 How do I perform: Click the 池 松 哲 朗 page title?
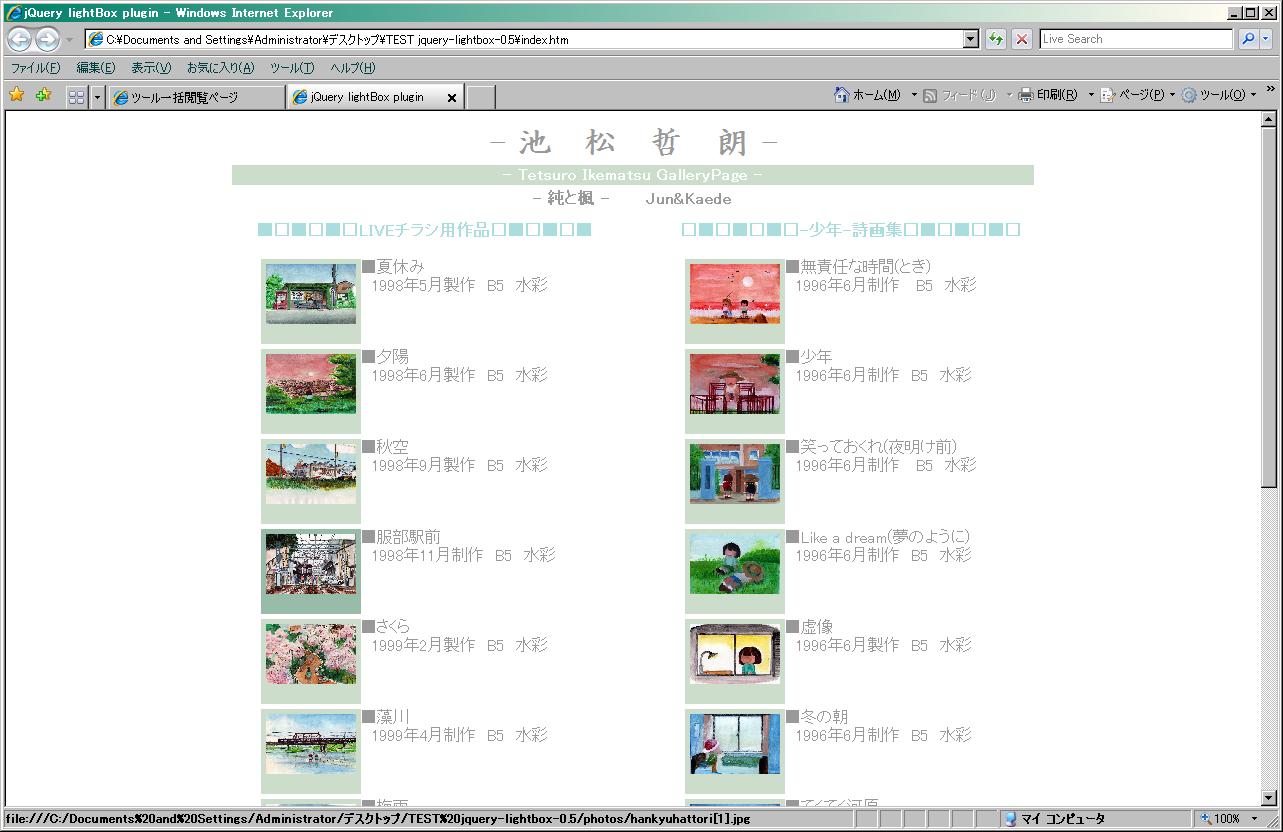coord(633,143)
